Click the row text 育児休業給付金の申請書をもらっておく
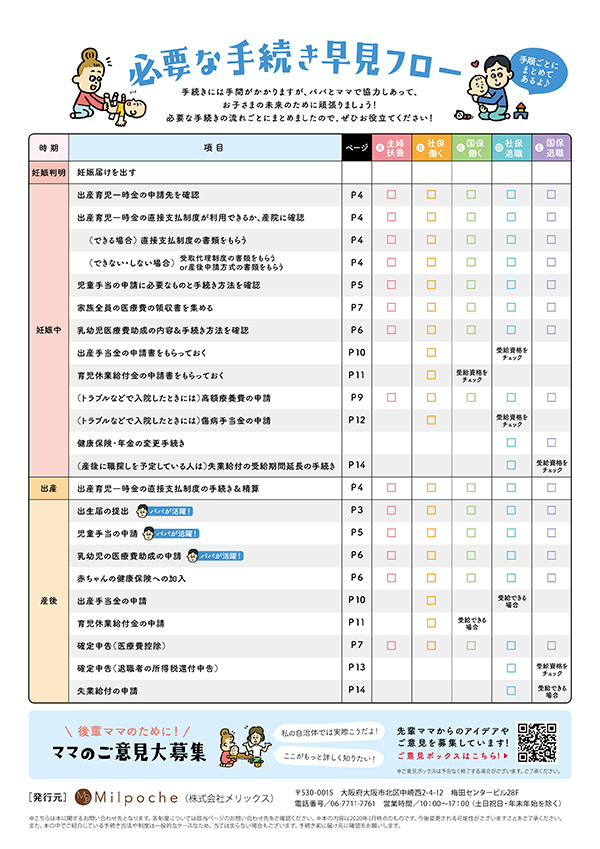 151,375
